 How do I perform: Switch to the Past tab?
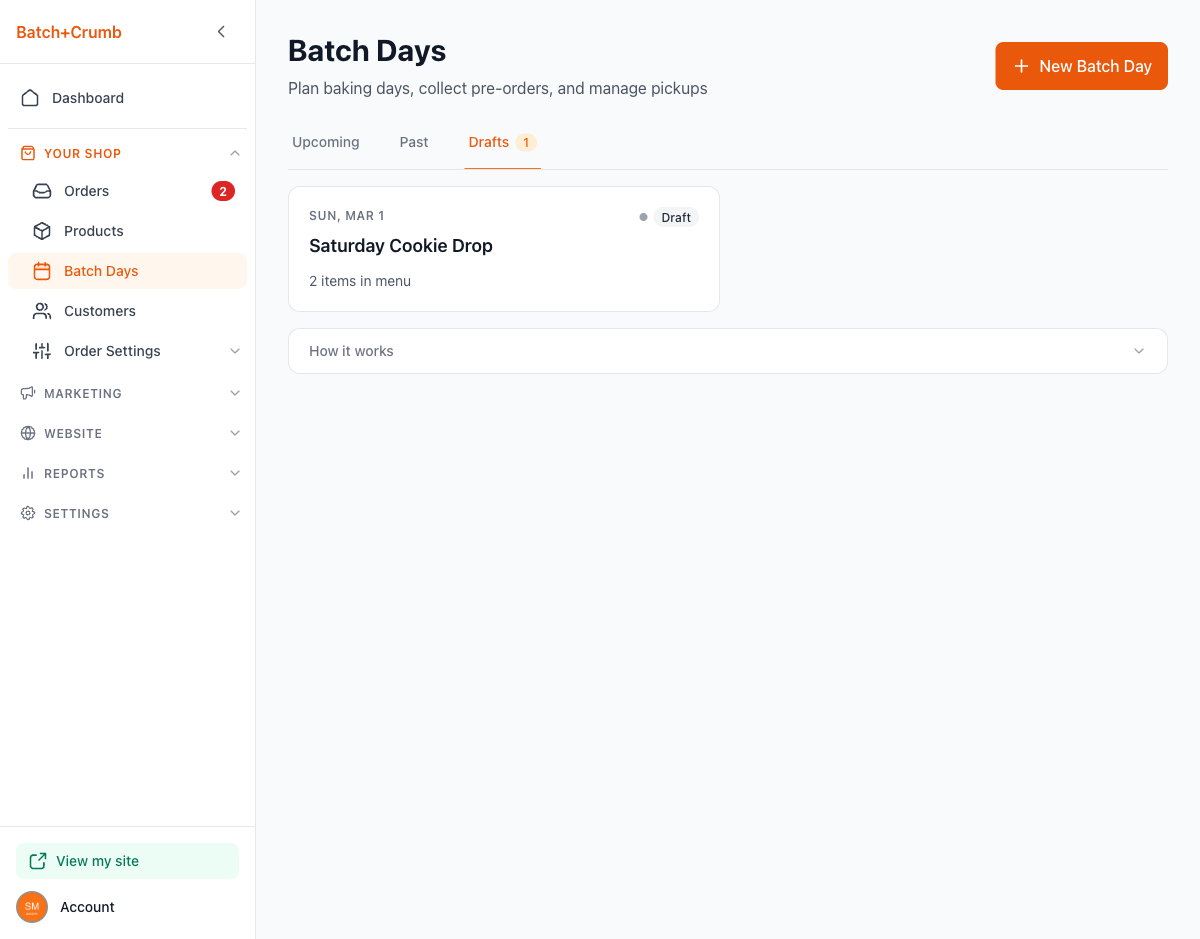[x=414, y=142]
